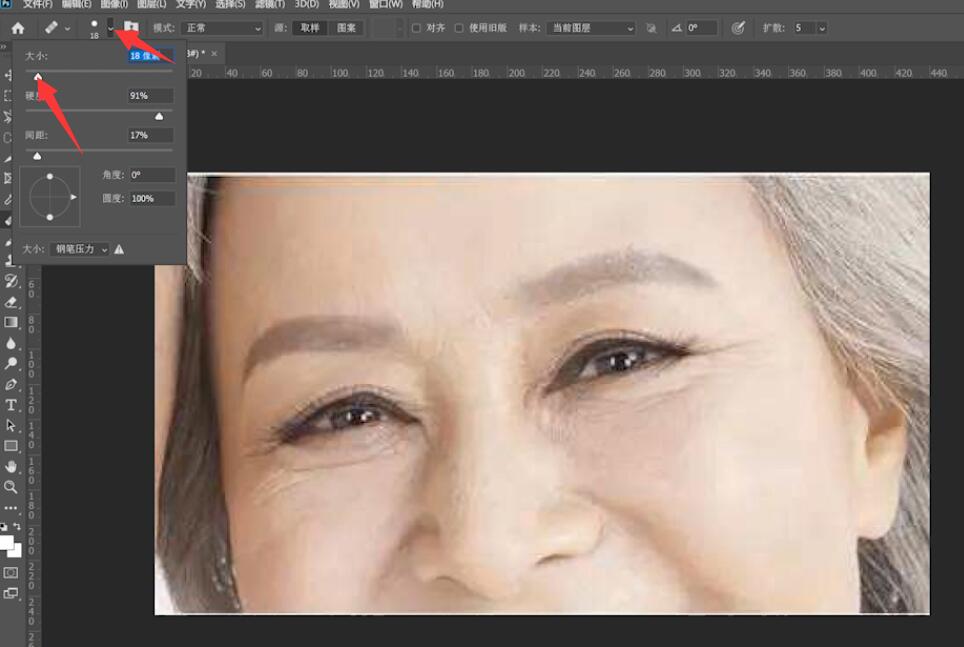The image size is (964, 647).
Task: Click the spacing slider handle
Action: pyautogui.click(x=37, y=156)
